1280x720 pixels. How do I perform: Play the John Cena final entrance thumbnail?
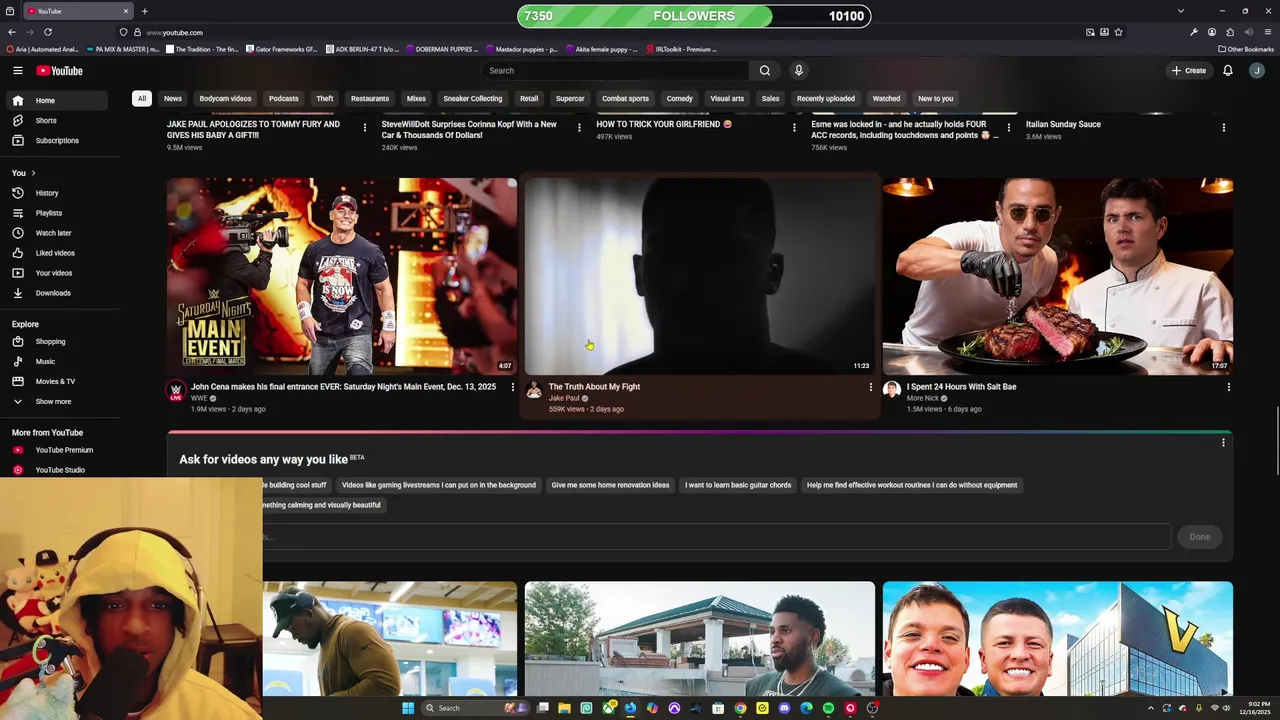tap(342, 276)
